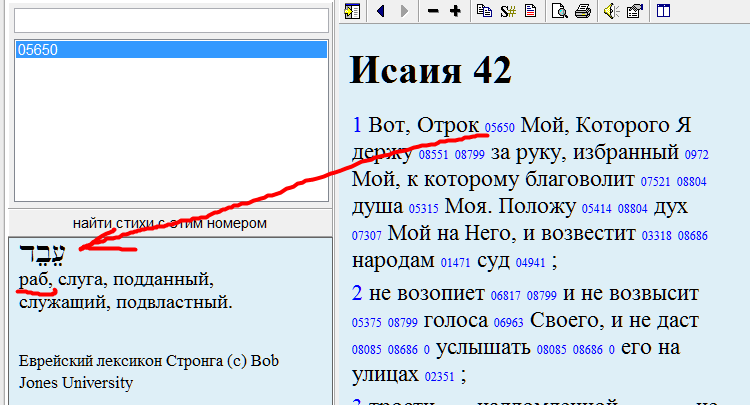
Task: Open Strong number 07521 after 'благоволит'
Action: coord(655,182)
